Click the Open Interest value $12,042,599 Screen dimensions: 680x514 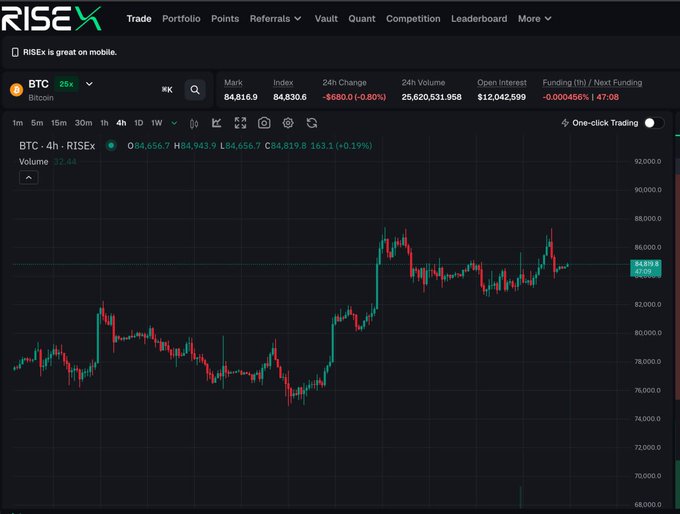pyautogui.click(x=502, y=97)
